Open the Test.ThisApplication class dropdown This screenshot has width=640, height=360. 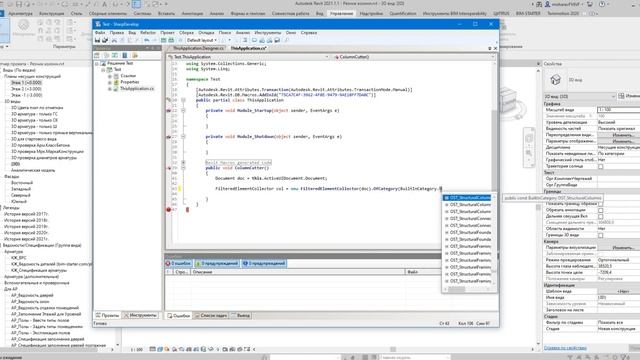click(248, 57)
